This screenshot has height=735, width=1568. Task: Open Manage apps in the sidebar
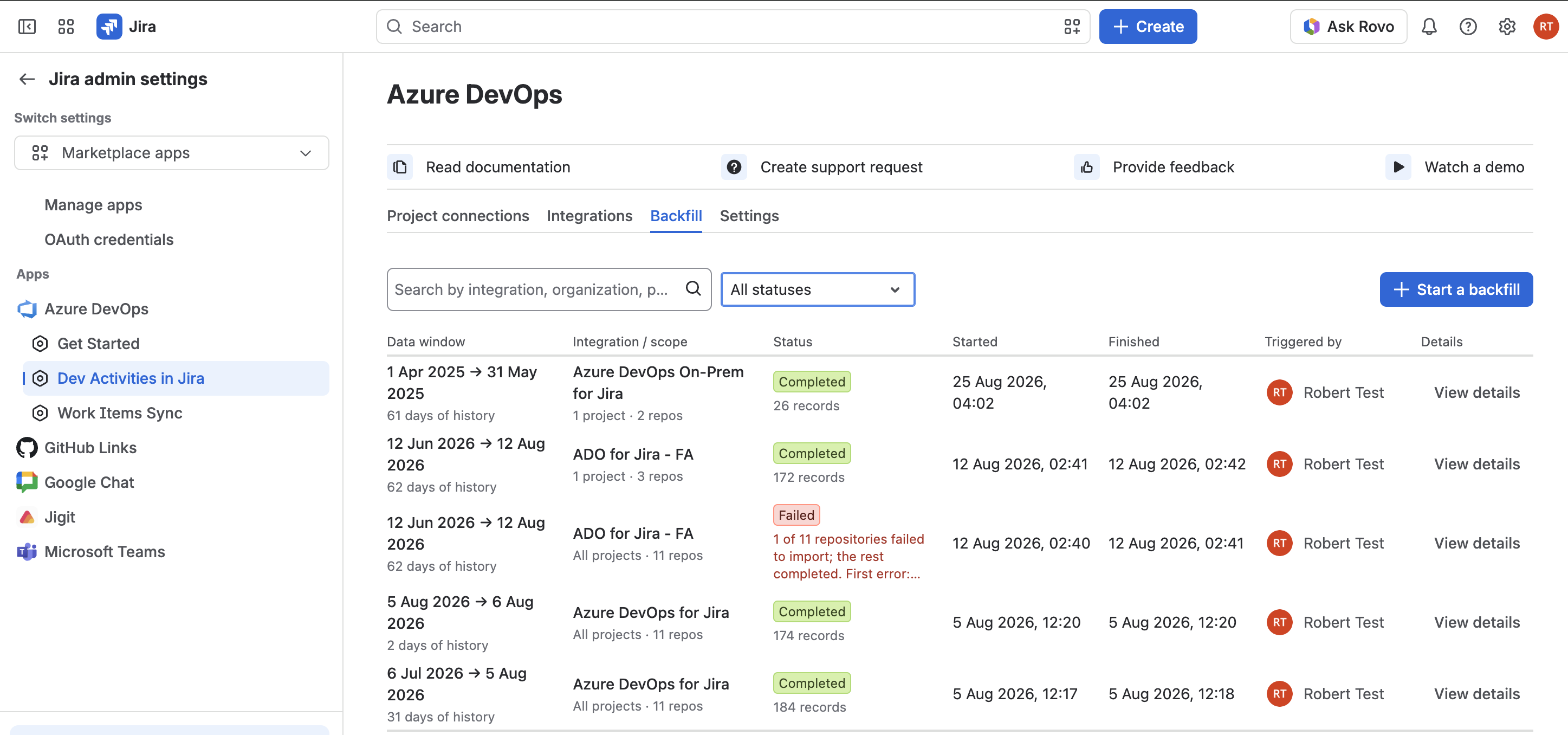(x=93, y=205)
